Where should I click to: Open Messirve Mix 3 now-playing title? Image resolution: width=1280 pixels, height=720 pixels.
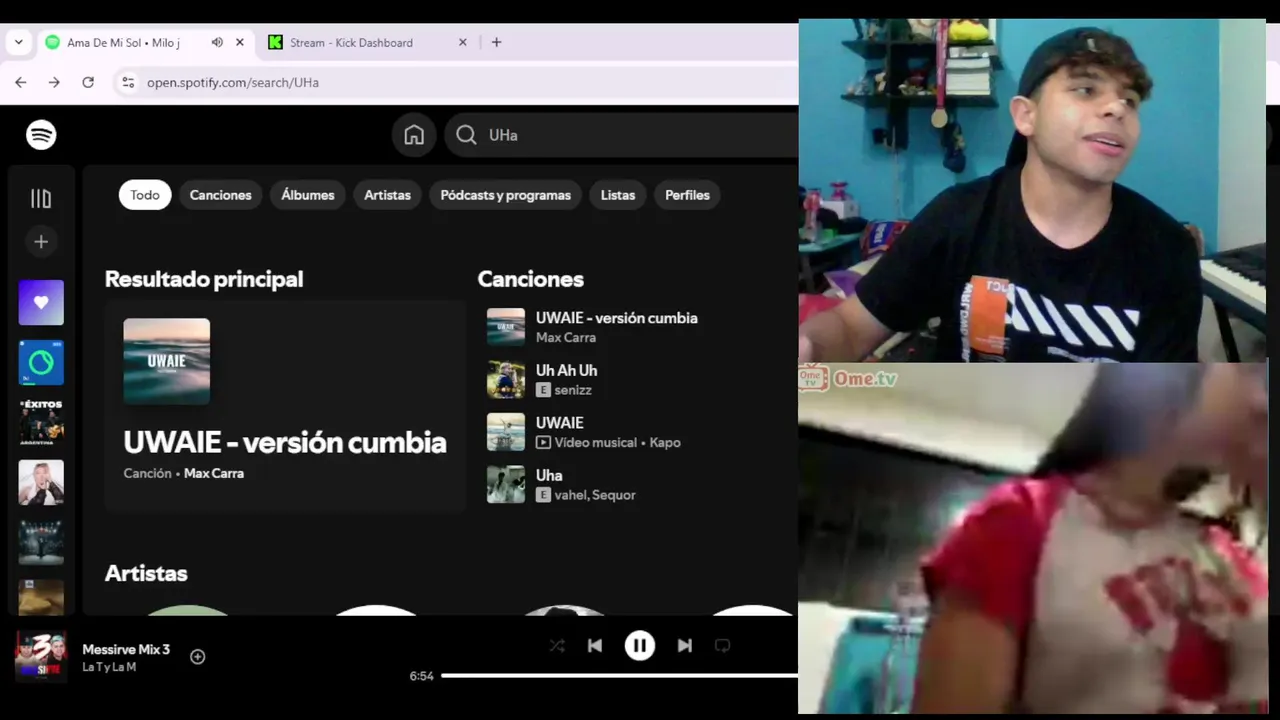click(126, 649)
